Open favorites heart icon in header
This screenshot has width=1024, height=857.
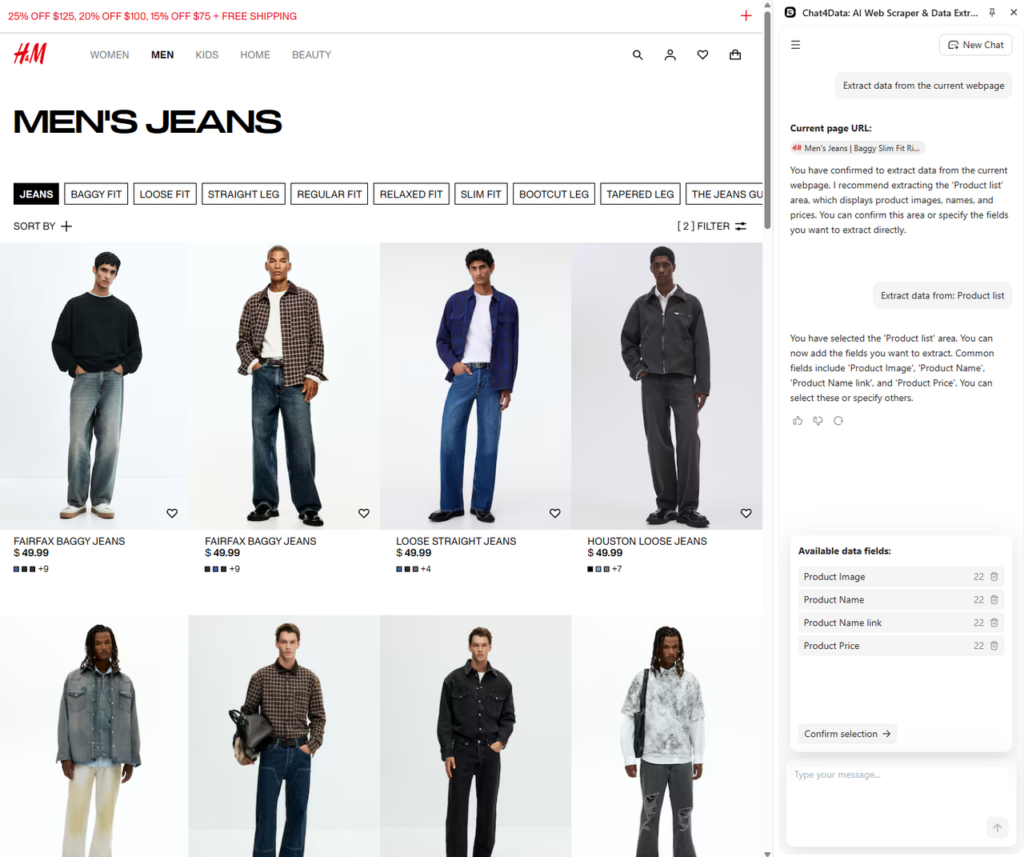click(703, 55)
